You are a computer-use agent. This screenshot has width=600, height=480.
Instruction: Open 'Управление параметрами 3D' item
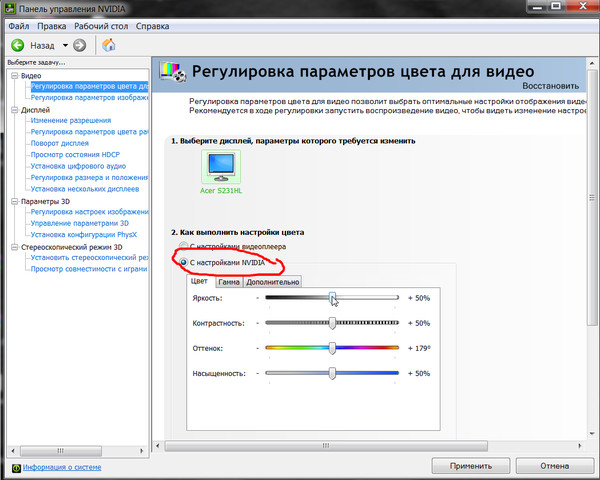[80, 223]
